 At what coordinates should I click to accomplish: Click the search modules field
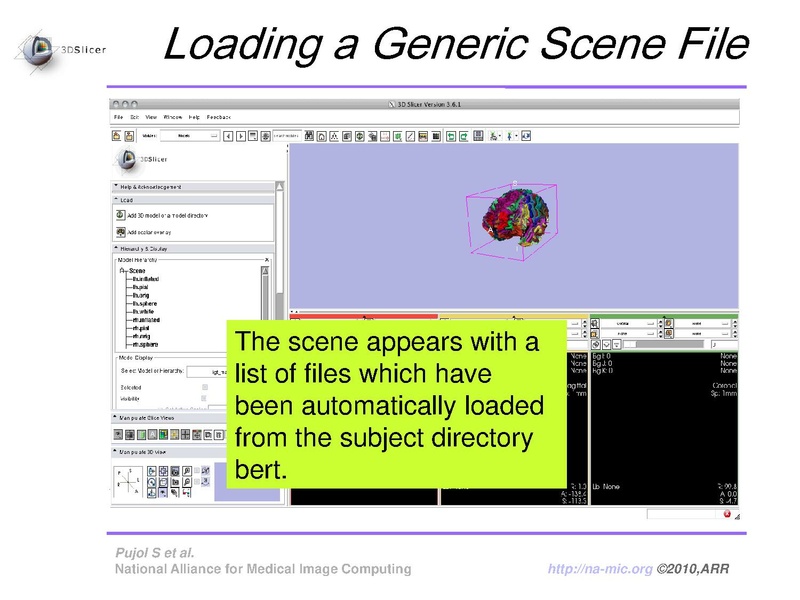pyautogui.click(x=287, y=136)
